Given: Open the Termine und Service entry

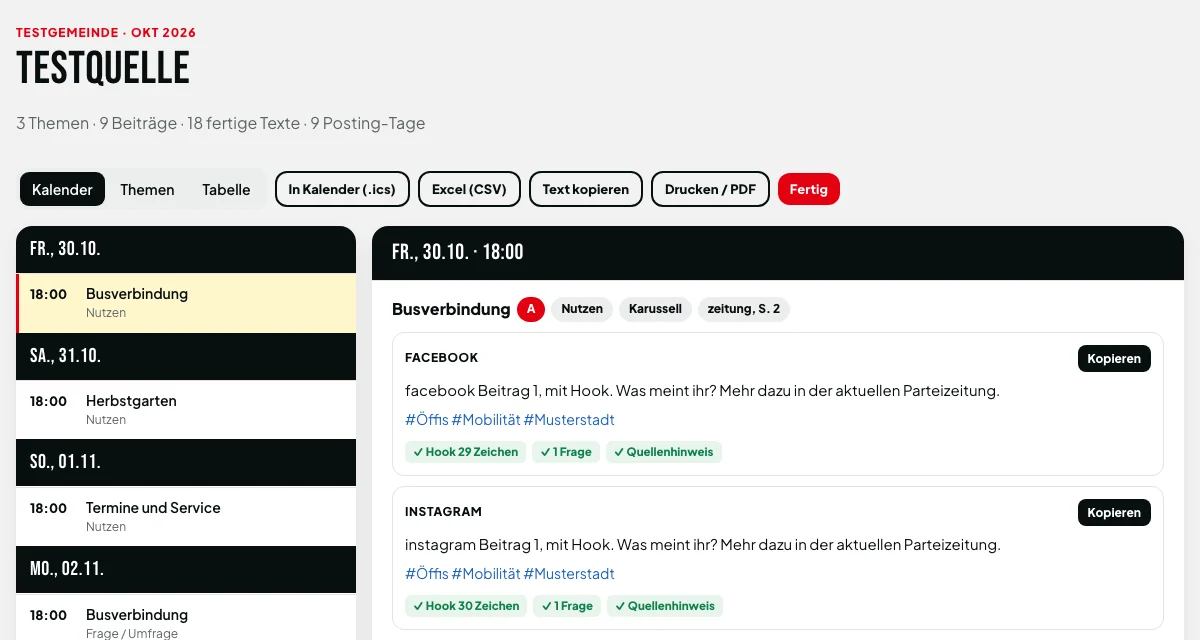Looking at the screenshot, I should click(186, 516).
